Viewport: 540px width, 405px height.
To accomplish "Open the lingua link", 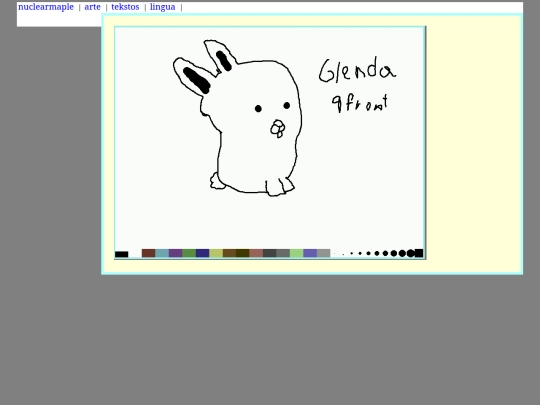I will point(163,7).
